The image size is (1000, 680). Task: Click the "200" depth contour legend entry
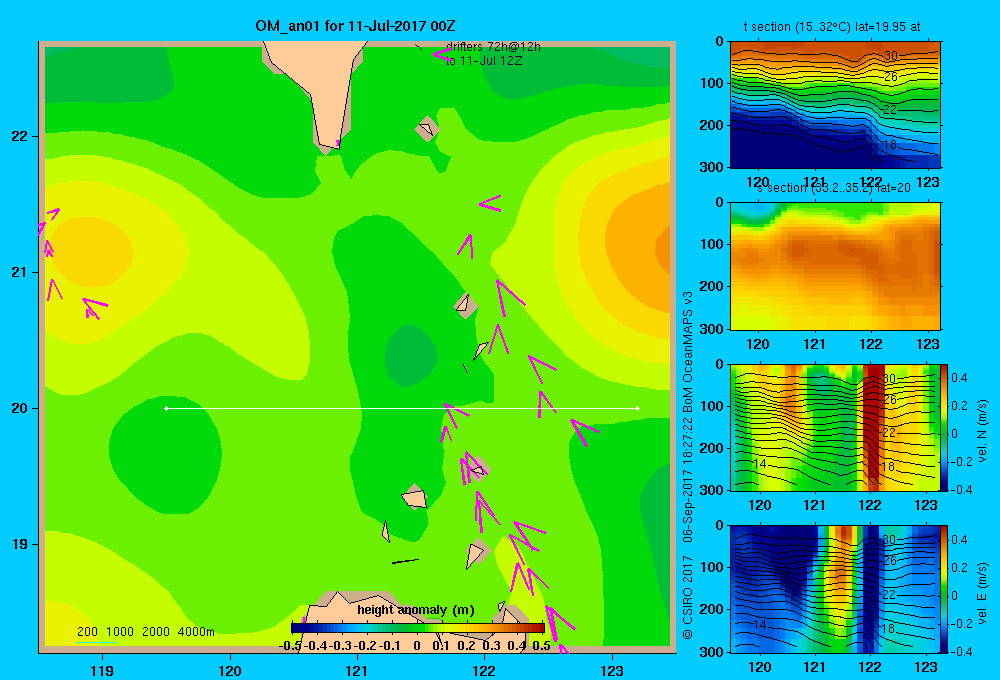[x=87, y=632]
